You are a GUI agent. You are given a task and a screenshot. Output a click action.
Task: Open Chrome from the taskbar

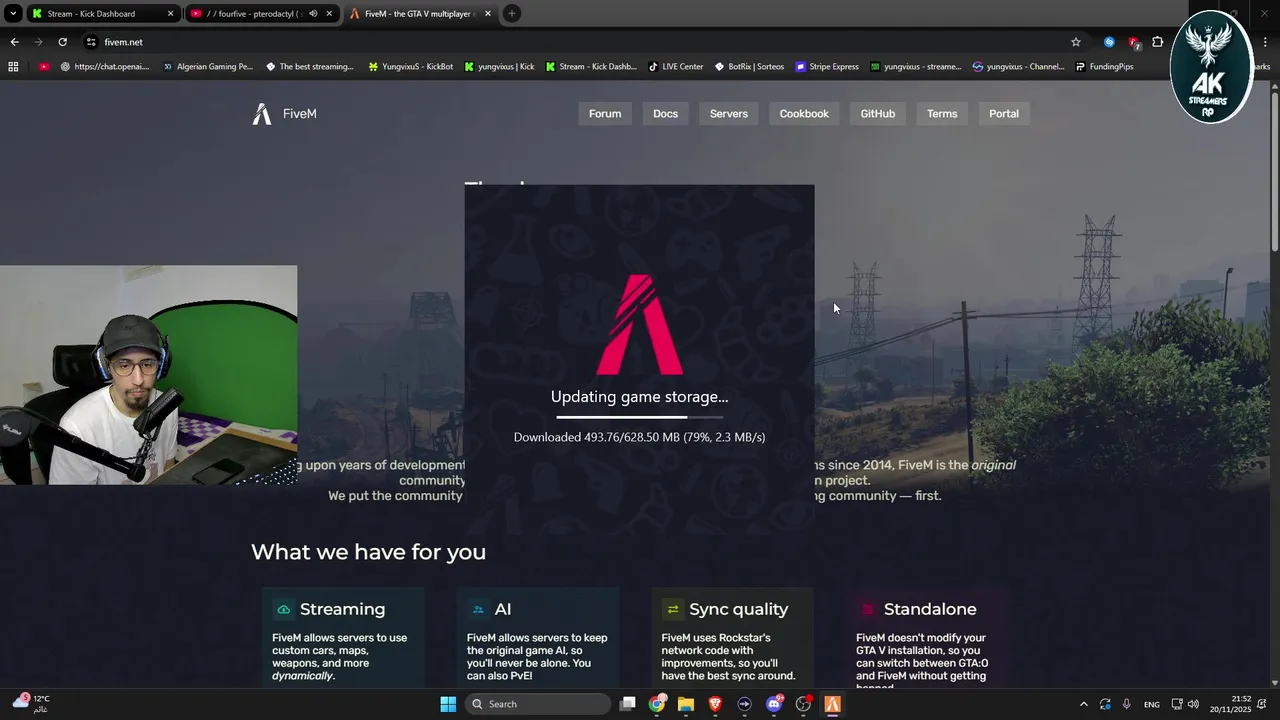pyautogui.click(x=657, y=704)
